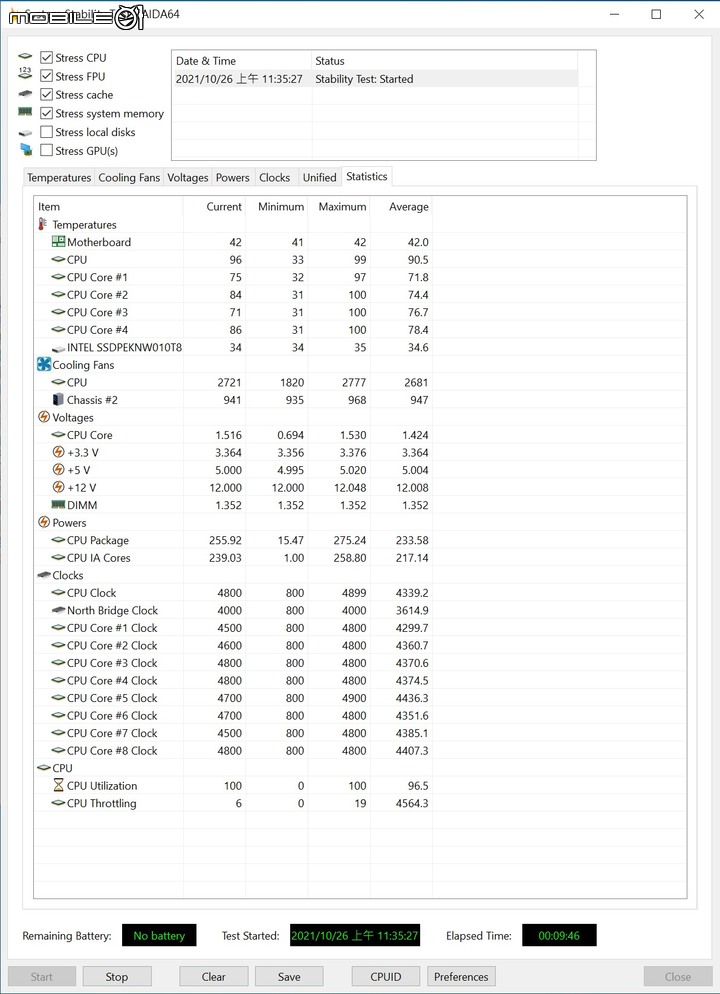Click the Maximum column header

click(x=339, y=207)
